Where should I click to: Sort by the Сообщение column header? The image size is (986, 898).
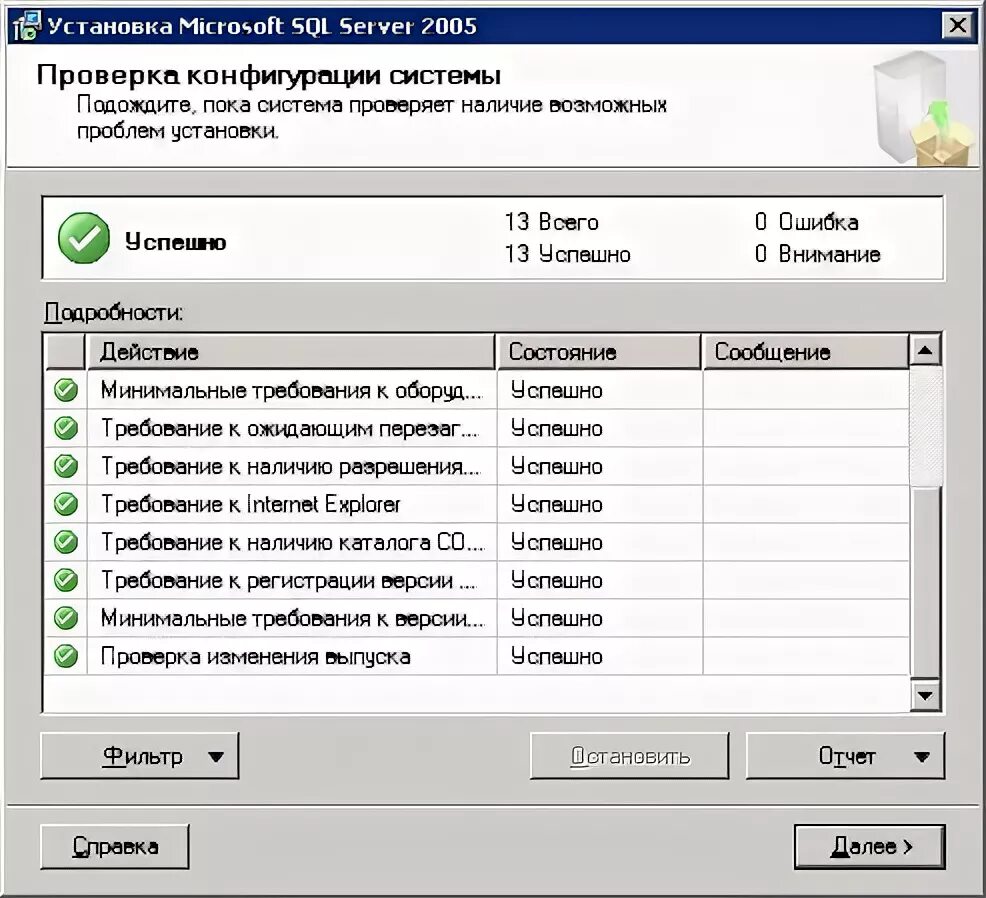805,352
